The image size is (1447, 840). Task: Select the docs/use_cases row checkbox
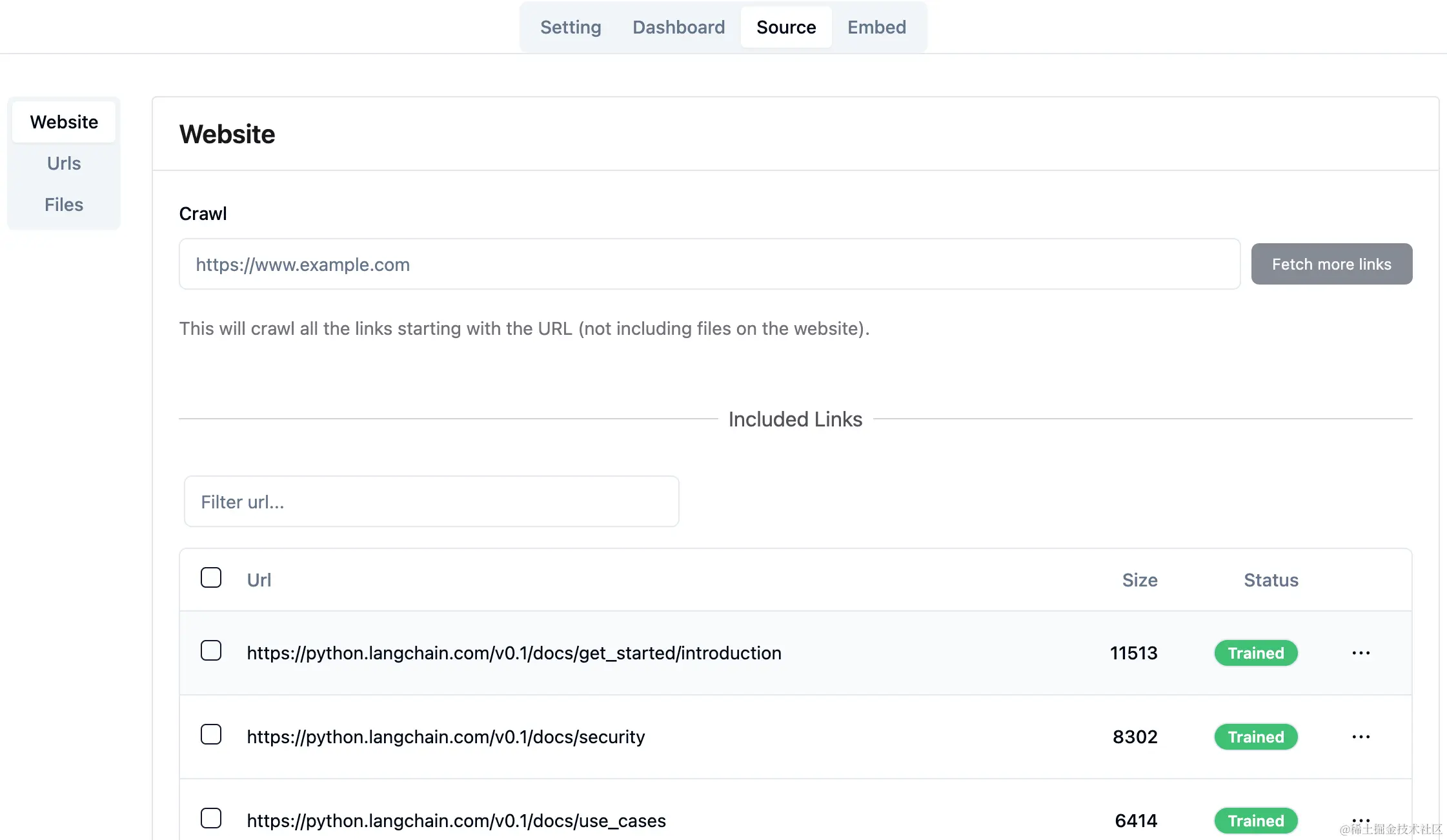click(x=211, y=818)
